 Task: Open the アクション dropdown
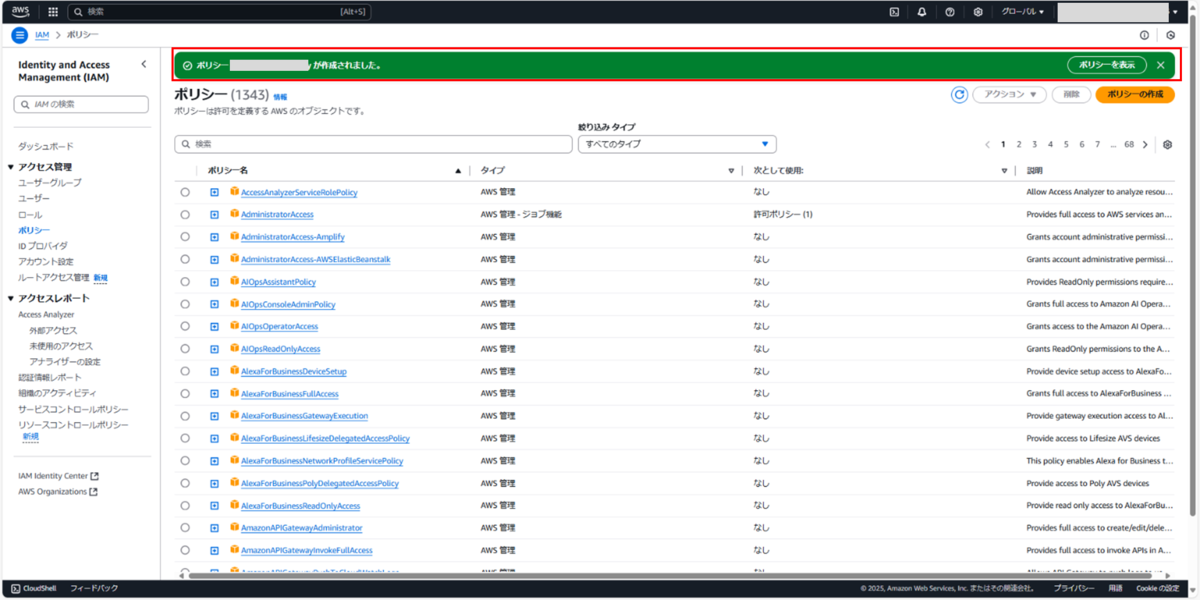tap(1008, 94)
